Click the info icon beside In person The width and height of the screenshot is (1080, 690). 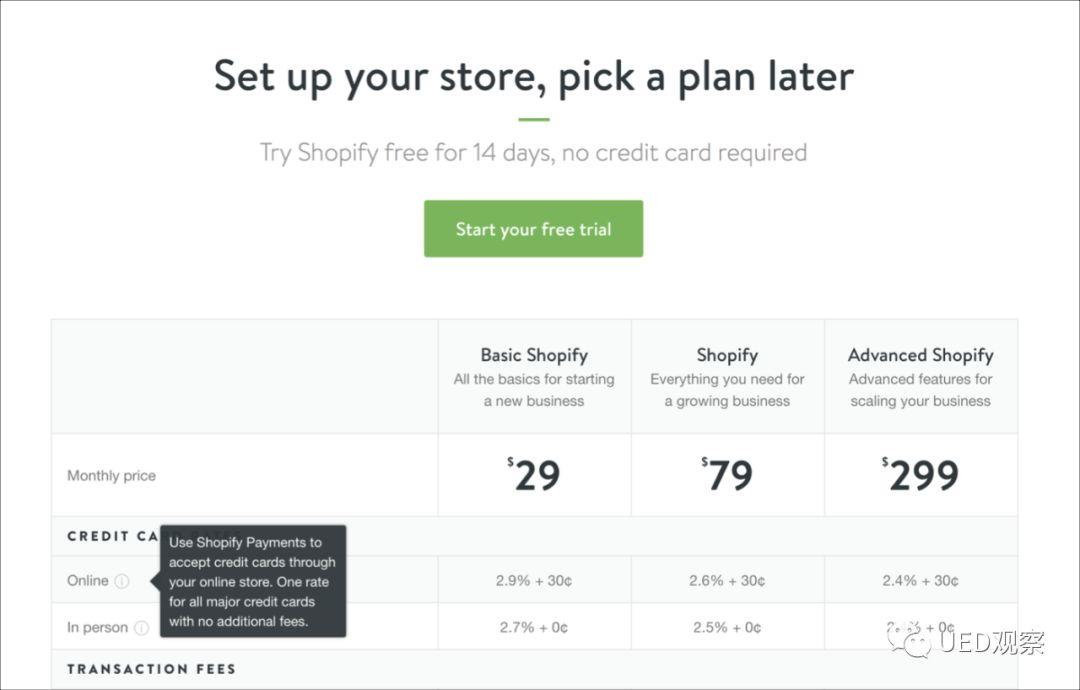(141, 628)
